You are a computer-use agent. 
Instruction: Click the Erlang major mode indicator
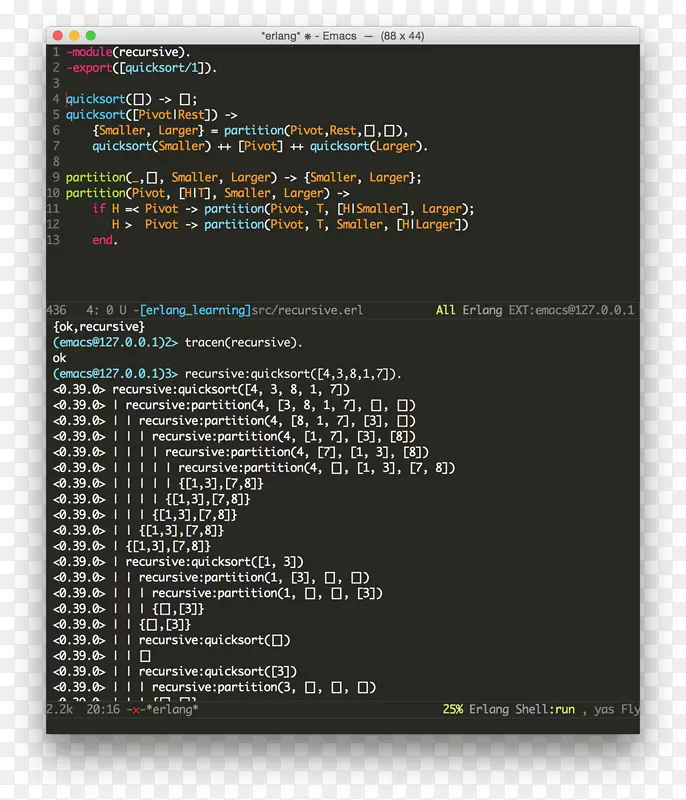coord(482,310)
